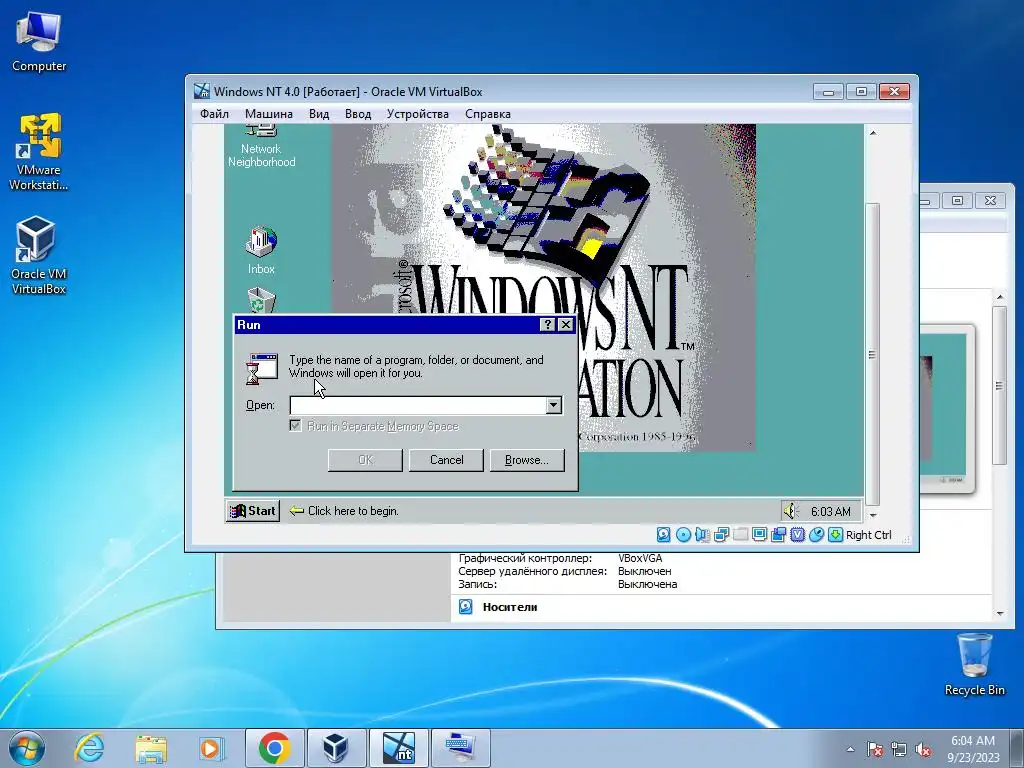
Task: Select the Recycle Bin icon on NT desktop
Action: pyautogui.click(x=261, y=301)
